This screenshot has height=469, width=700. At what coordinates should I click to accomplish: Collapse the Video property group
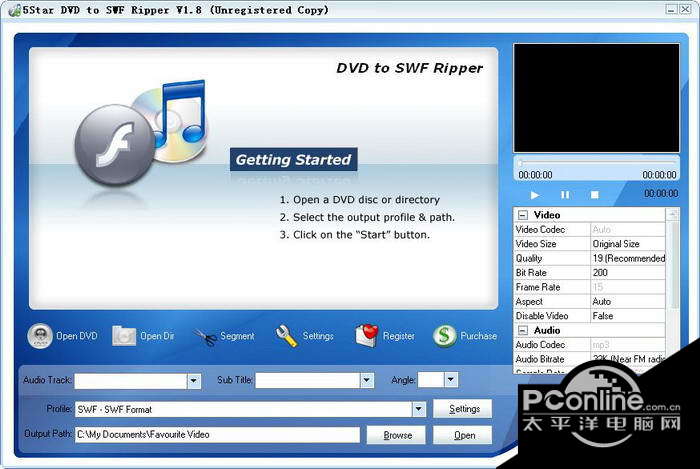pos(522,215)
